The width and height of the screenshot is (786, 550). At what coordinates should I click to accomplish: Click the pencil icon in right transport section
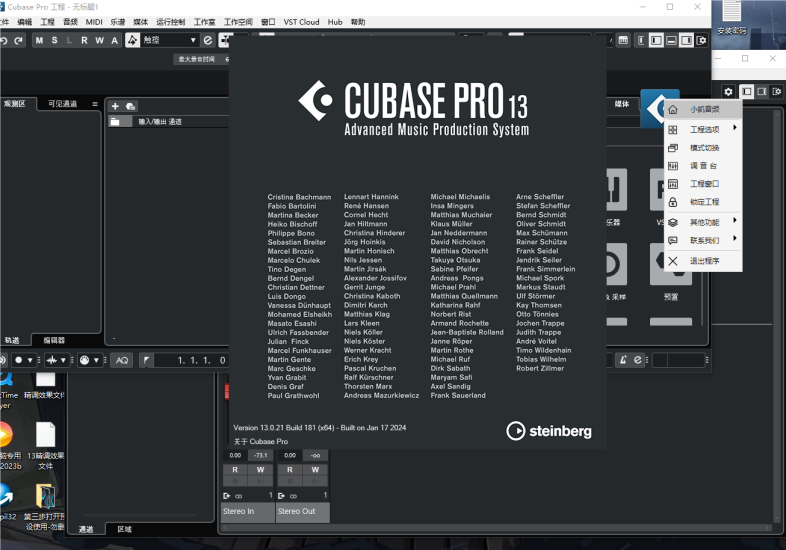(623, 359)
